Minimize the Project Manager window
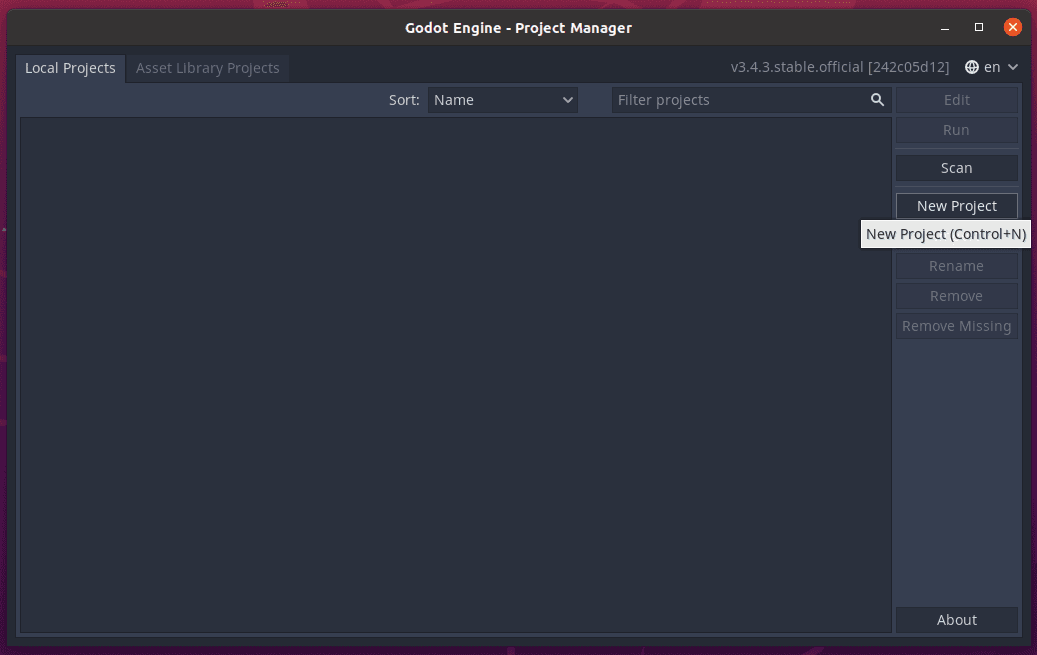Image resolution: width=1037 pixels, height=655 pixels. tap(945, 28)
